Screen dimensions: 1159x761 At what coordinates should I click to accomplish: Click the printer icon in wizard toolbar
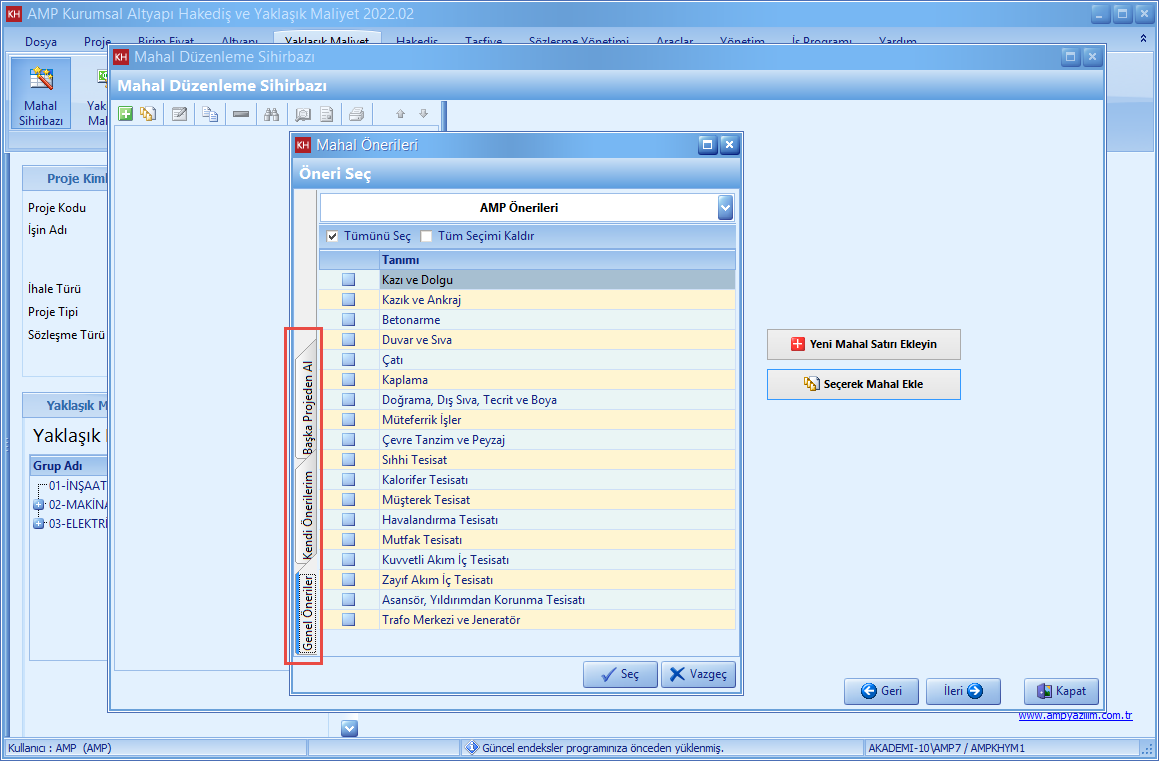click(357, 114)
